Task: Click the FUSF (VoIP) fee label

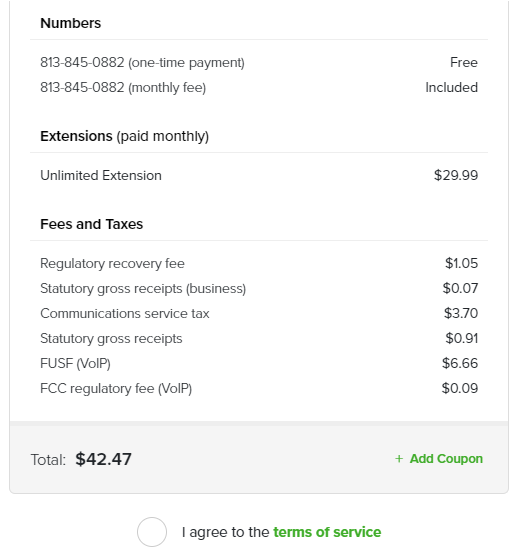Action: coord(75,363)
